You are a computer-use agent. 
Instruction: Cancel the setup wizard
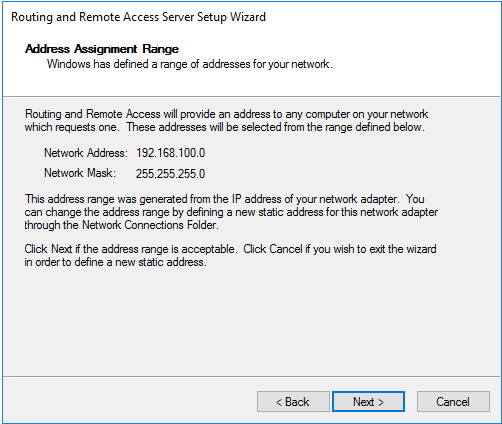coord(453,402)
